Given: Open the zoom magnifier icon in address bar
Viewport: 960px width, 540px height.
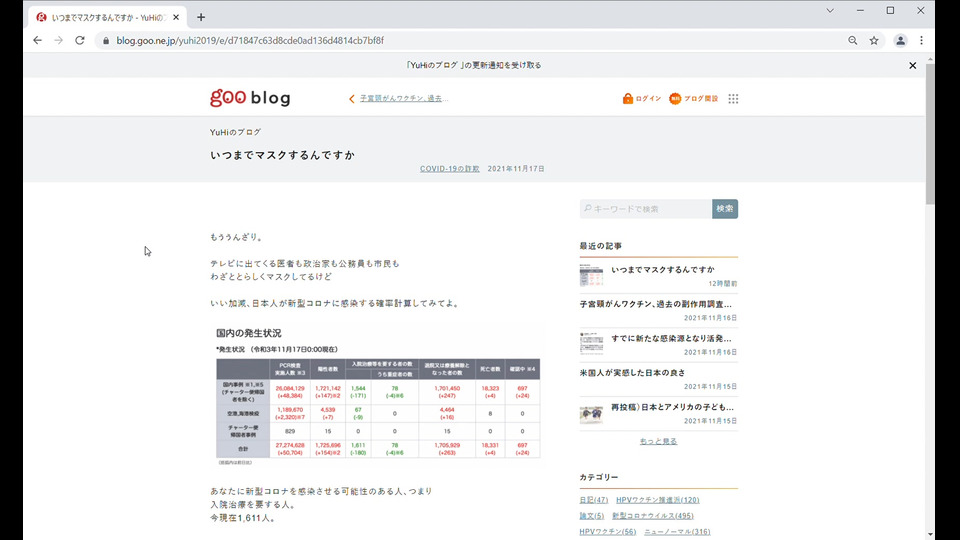Looking at the screenshot, I should [852, 40].
